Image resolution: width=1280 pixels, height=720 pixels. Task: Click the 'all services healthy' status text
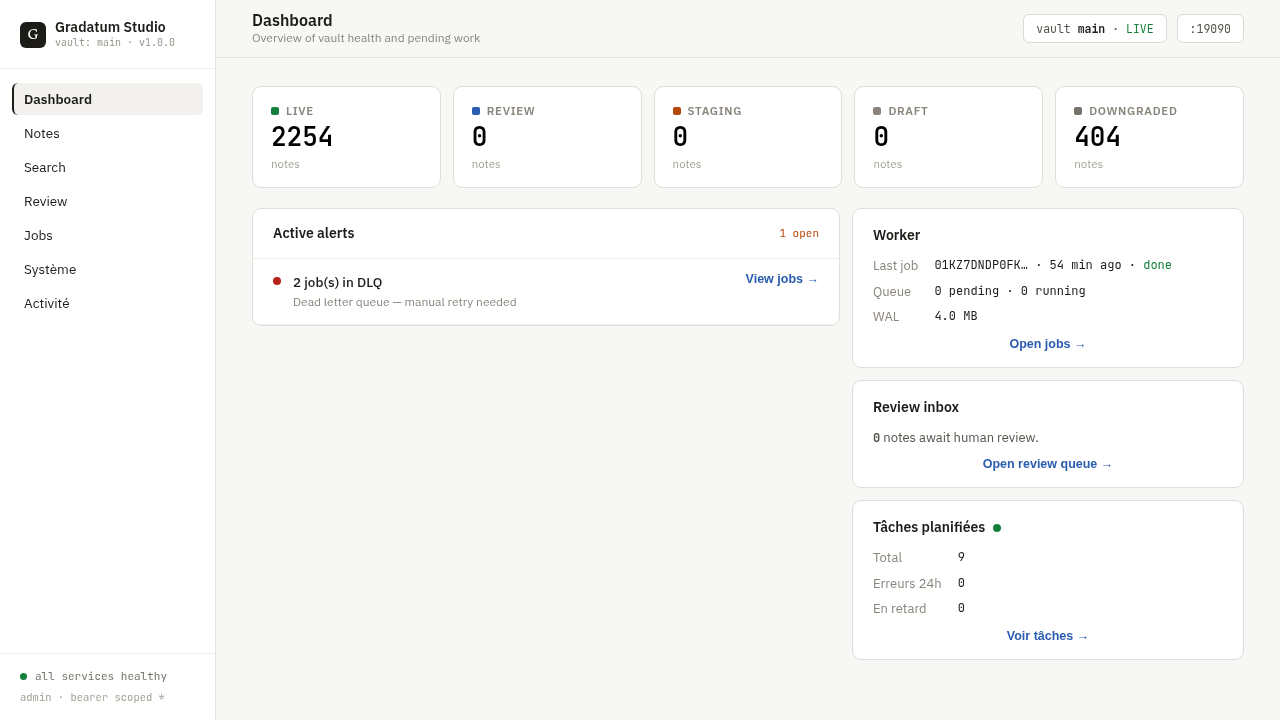pyautogui.click(x=101, y=677)
